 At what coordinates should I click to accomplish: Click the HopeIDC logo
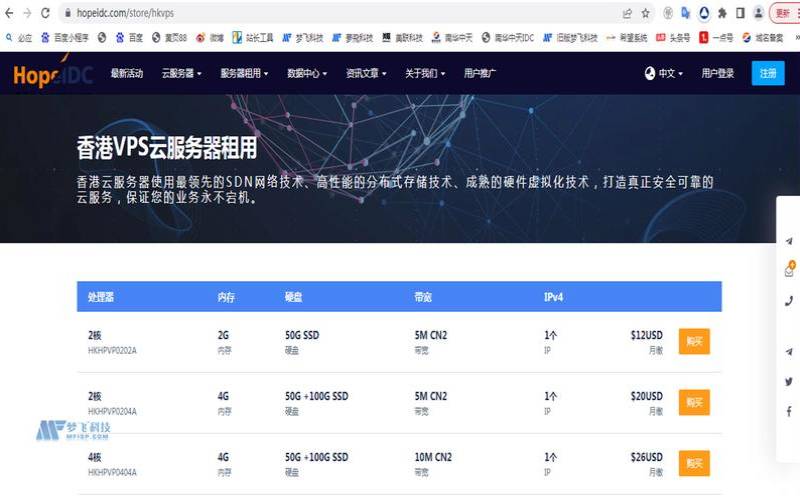point(52,74)
